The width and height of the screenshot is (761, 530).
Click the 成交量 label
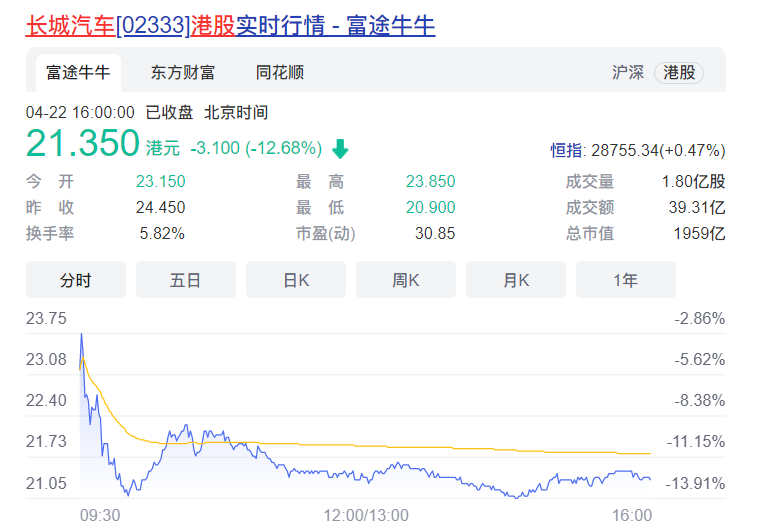click(590, 182)
